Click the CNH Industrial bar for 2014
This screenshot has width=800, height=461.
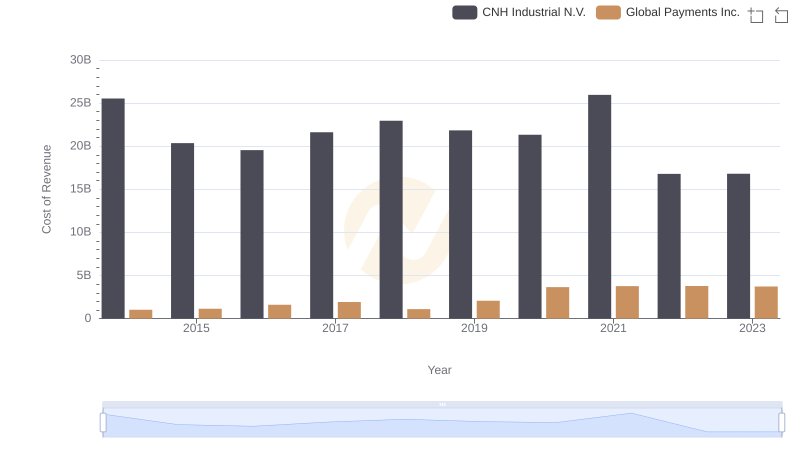(113, 209)
